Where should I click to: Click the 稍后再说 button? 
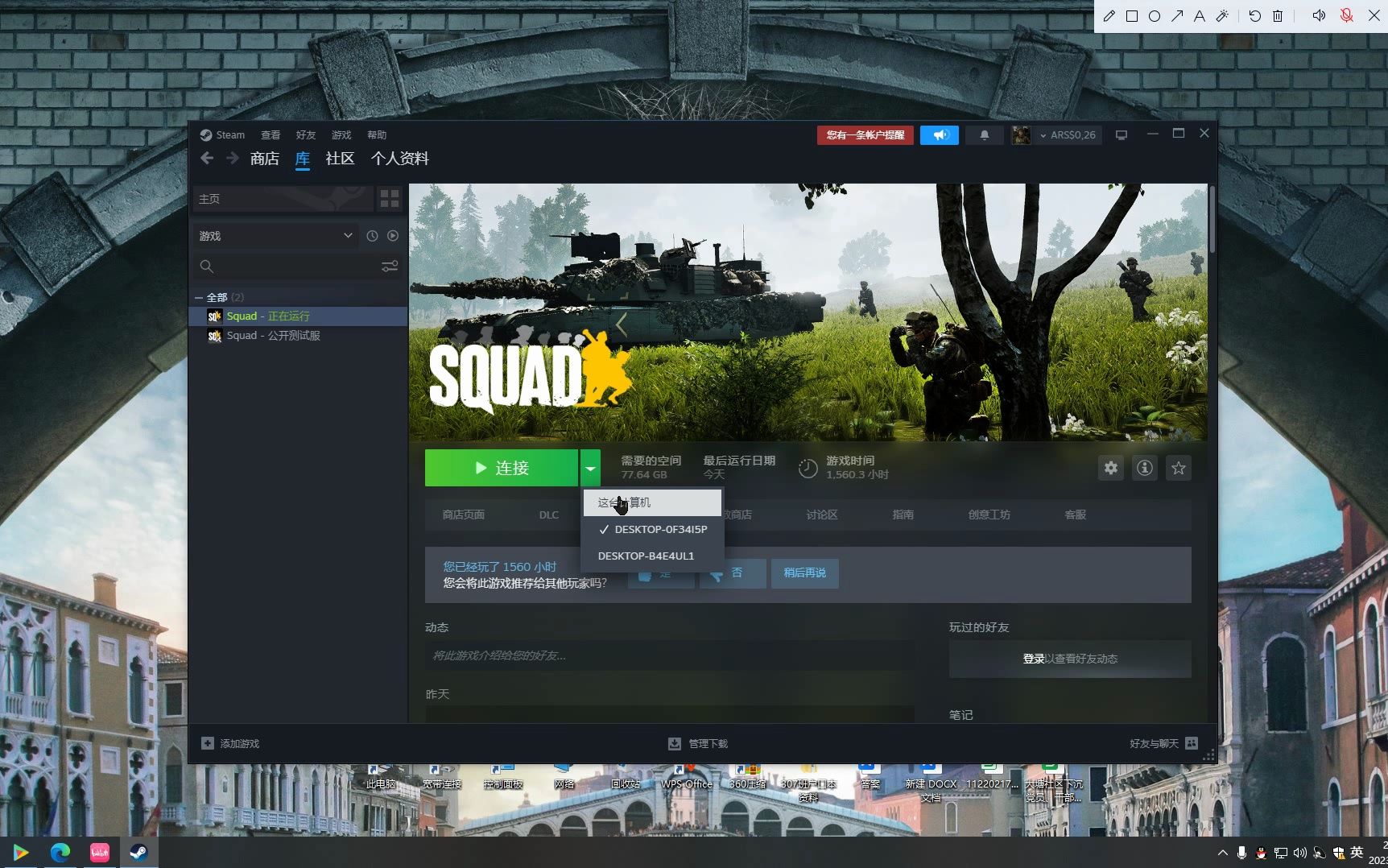point(805,573)
